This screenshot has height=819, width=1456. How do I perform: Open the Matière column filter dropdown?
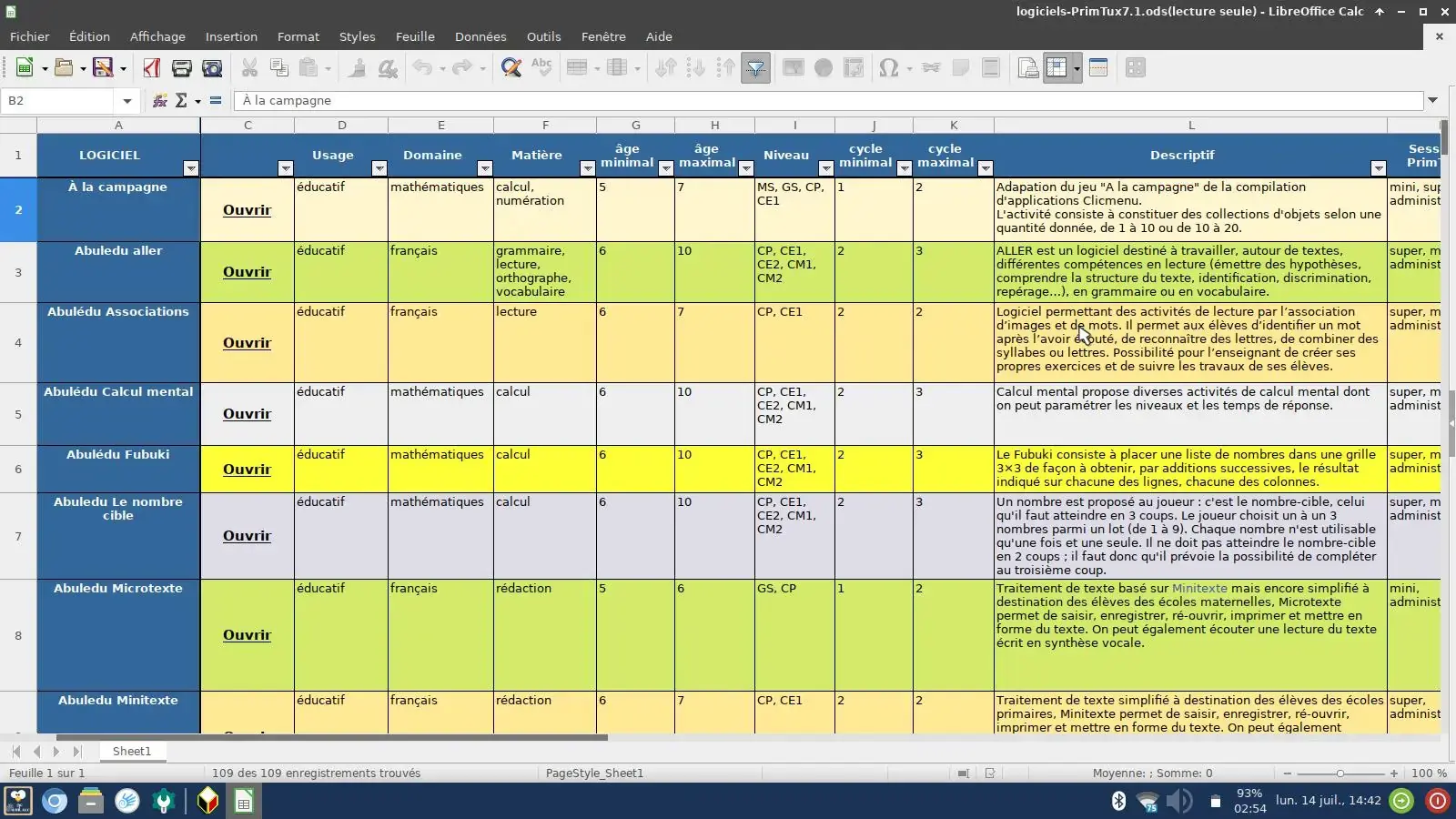(x=588, y=168)
